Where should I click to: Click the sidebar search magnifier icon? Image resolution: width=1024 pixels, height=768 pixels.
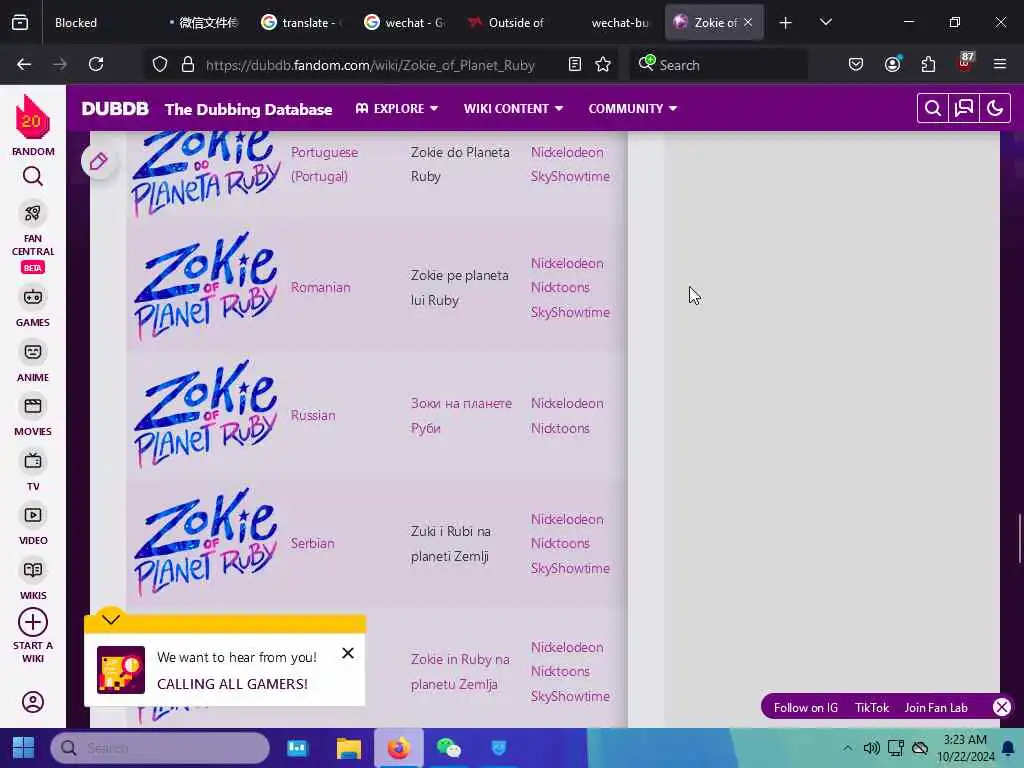[x=33, y=176]
